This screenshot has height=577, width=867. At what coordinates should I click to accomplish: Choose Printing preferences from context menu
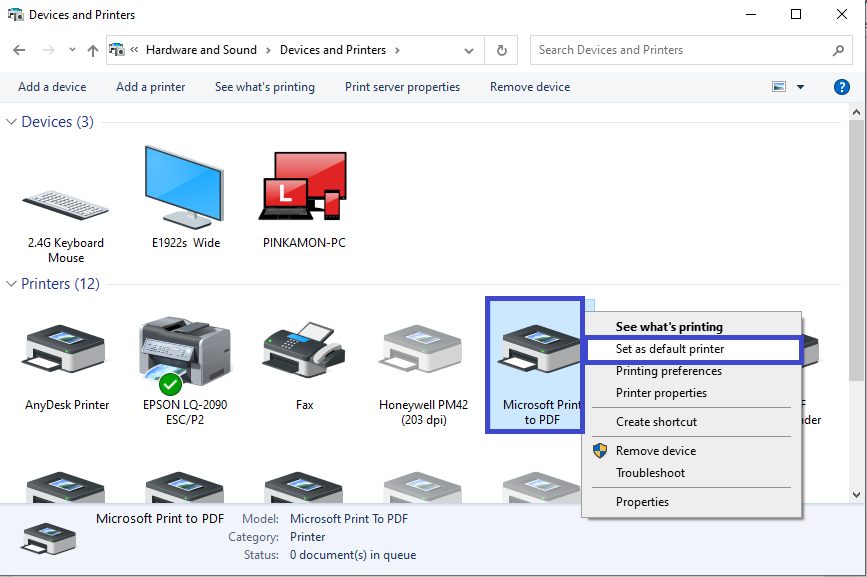pyautogui.click(x=668, y=371)
